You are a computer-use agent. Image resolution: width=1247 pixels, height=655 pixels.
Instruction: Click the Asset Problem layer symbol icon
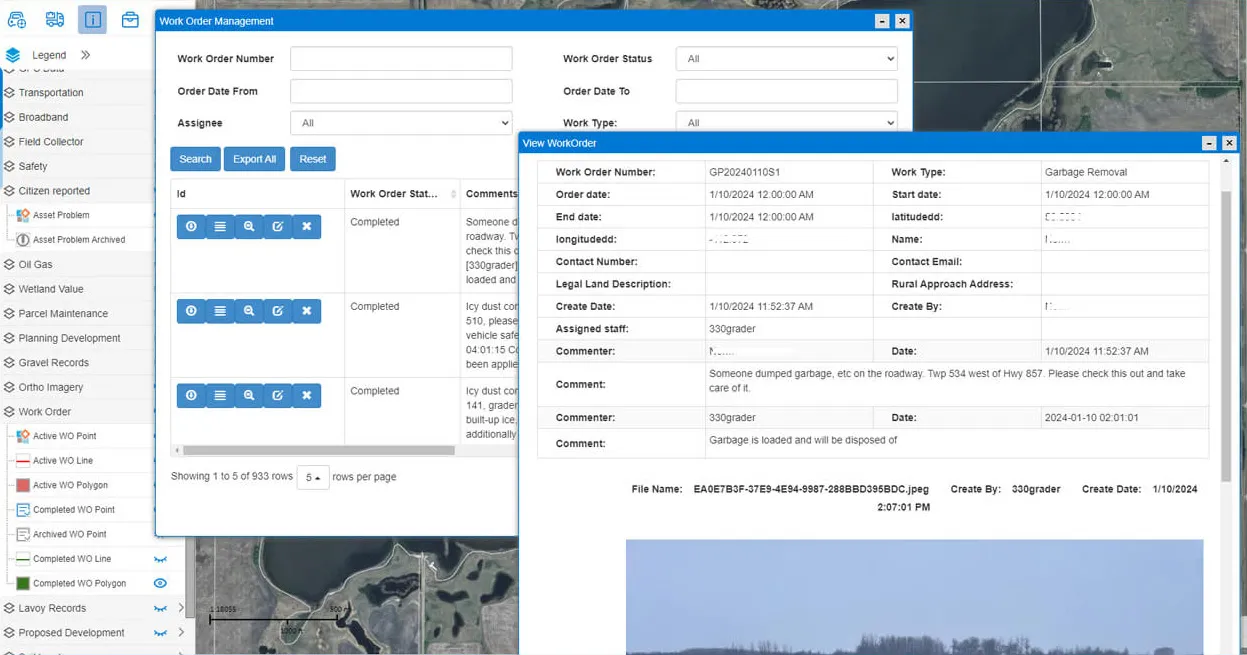[x=23, y=215]
